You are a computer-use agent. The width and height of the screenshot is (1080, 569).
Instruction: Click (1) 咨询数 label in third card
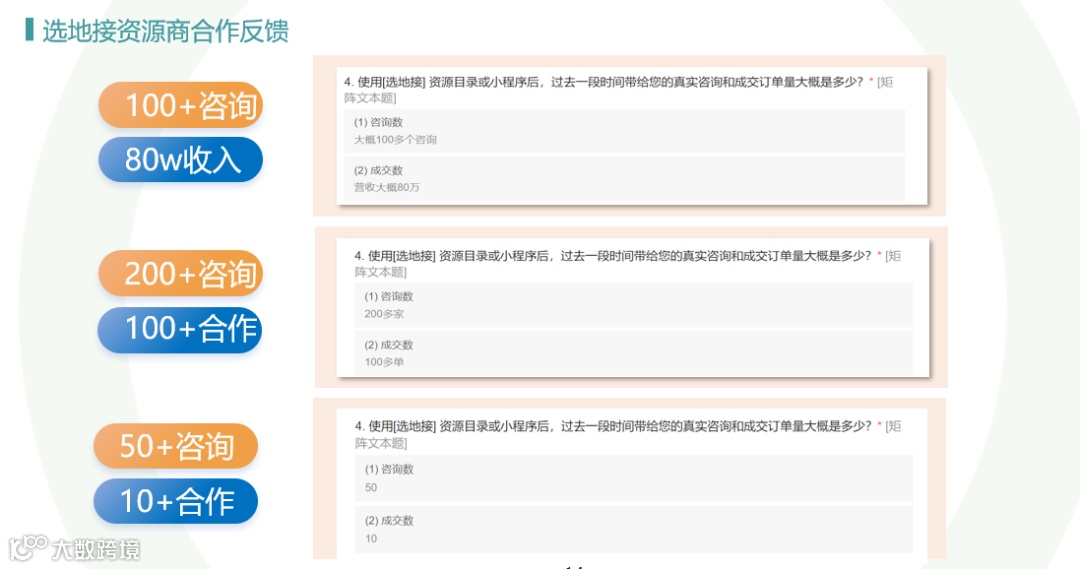[x=389, y=470]
